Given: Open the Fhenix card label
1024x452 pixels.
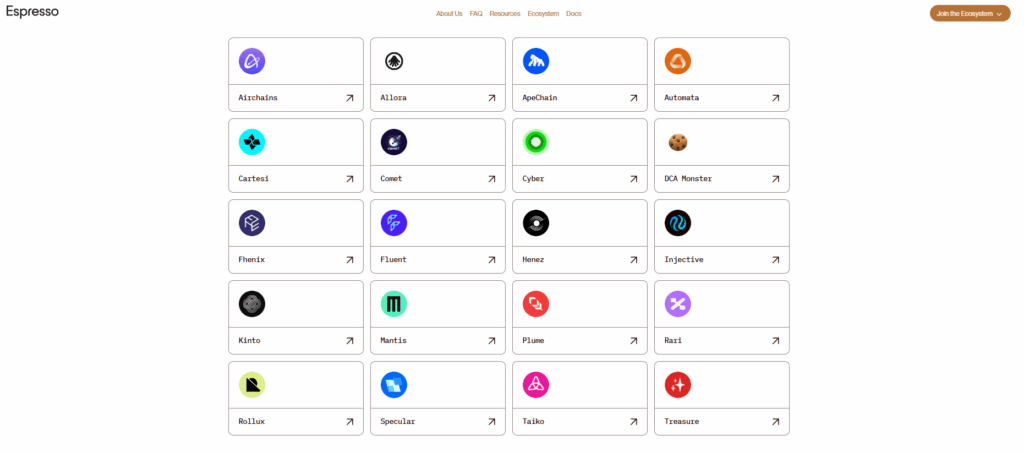Looking at the screenshot, I should pyautogui.click(x=252, y=260).
